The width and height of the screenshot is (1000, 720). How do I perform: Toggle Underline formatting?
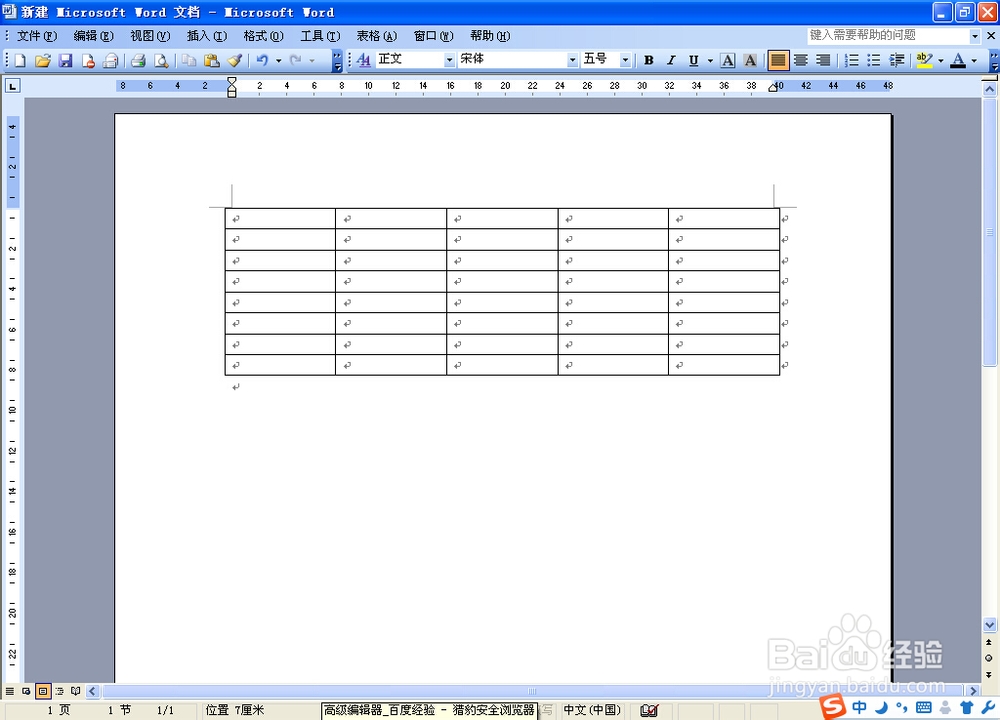coord(694,61)
